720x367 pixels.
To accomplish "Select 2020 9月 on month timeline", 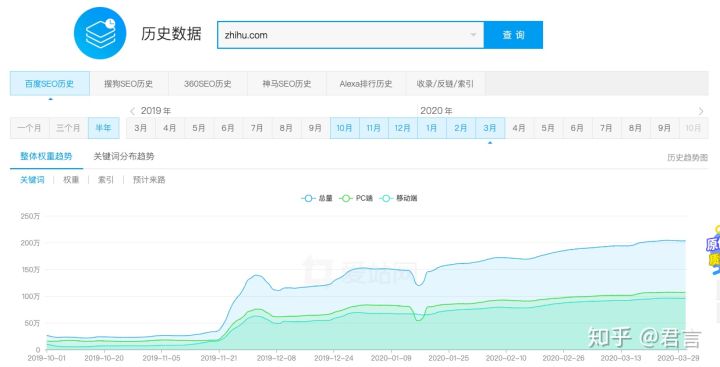I will point(664,128).
